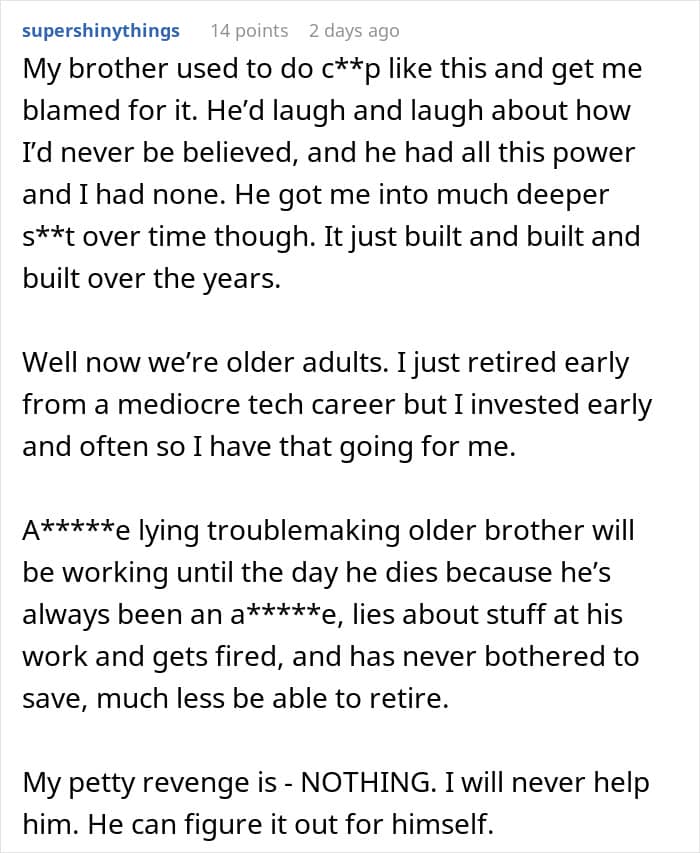Image resolution: width=700 pixels, height=853 pixels.
Task: Click the line 'I'd never be believed'
Action: coord(329,153)
